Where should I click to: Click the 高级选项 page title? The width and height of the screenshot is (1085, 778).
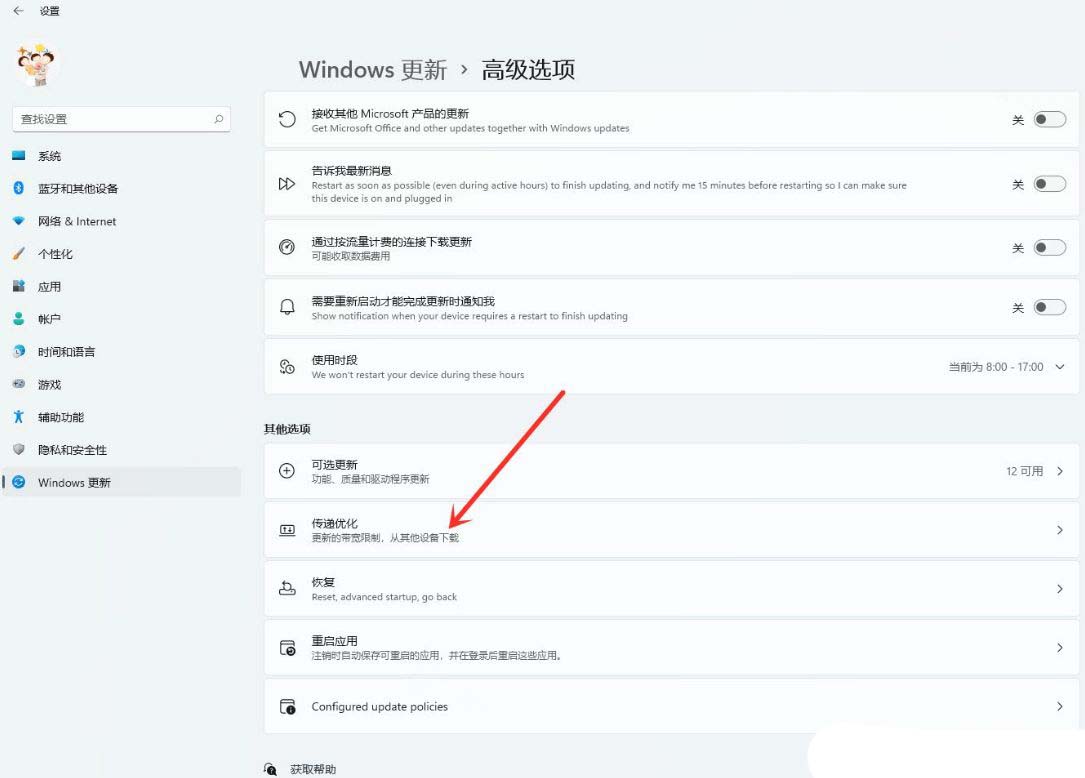coord(528,70)
